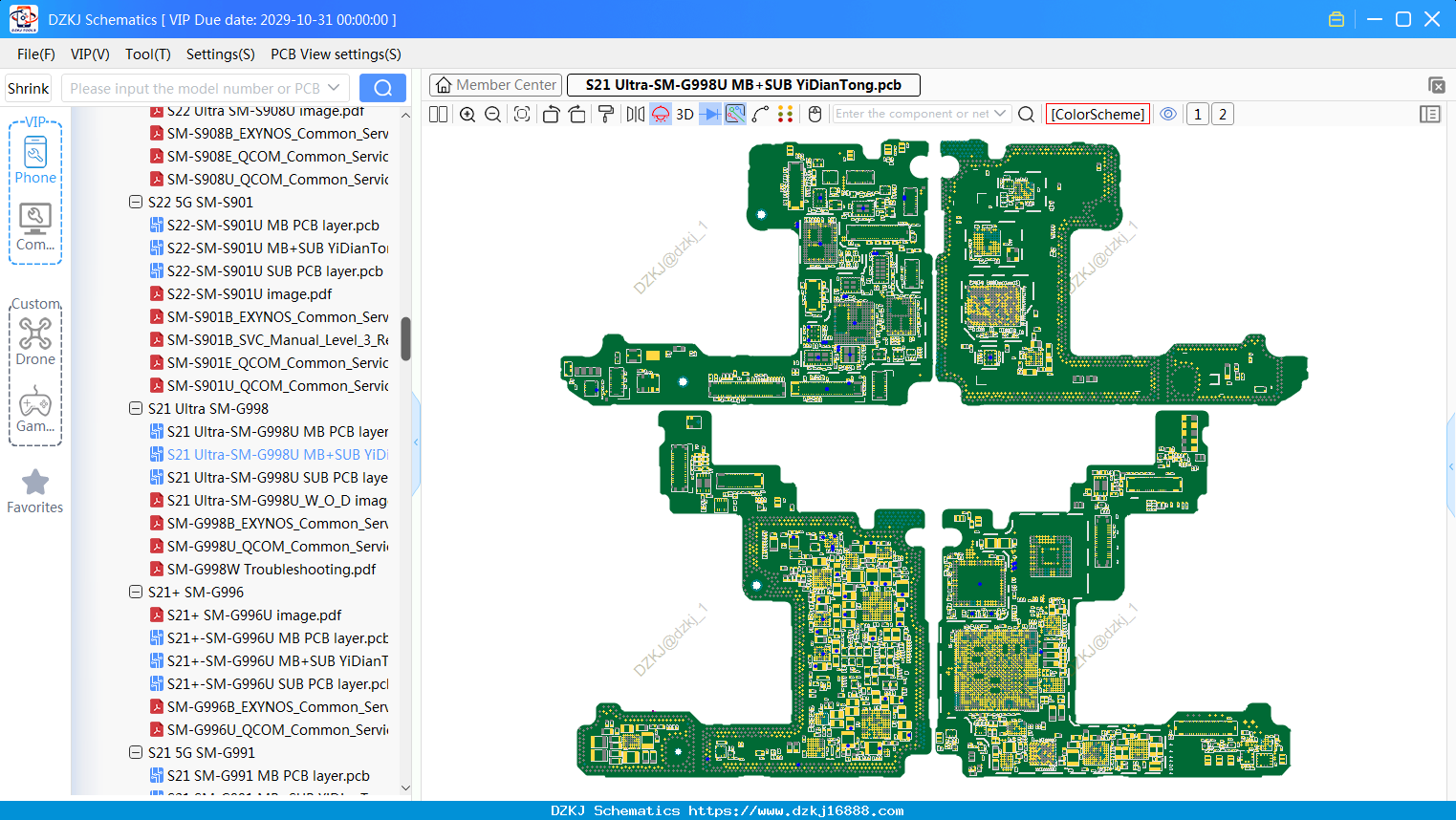
Task: Open the Favorites star
Action: [x=35, y=491]
